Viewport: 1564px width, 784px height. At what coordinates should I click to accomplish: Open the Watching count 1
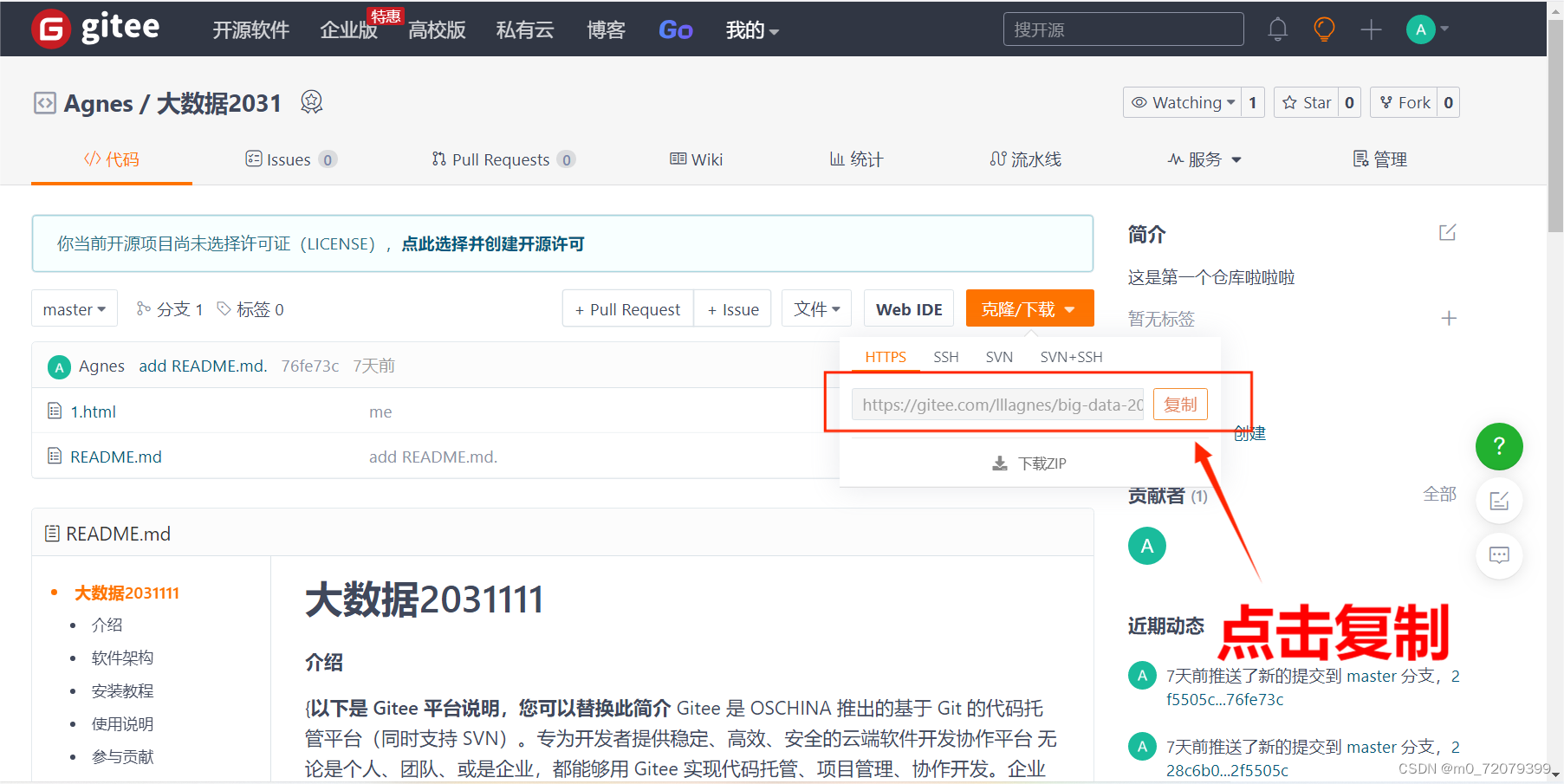tap(1253, 102)
